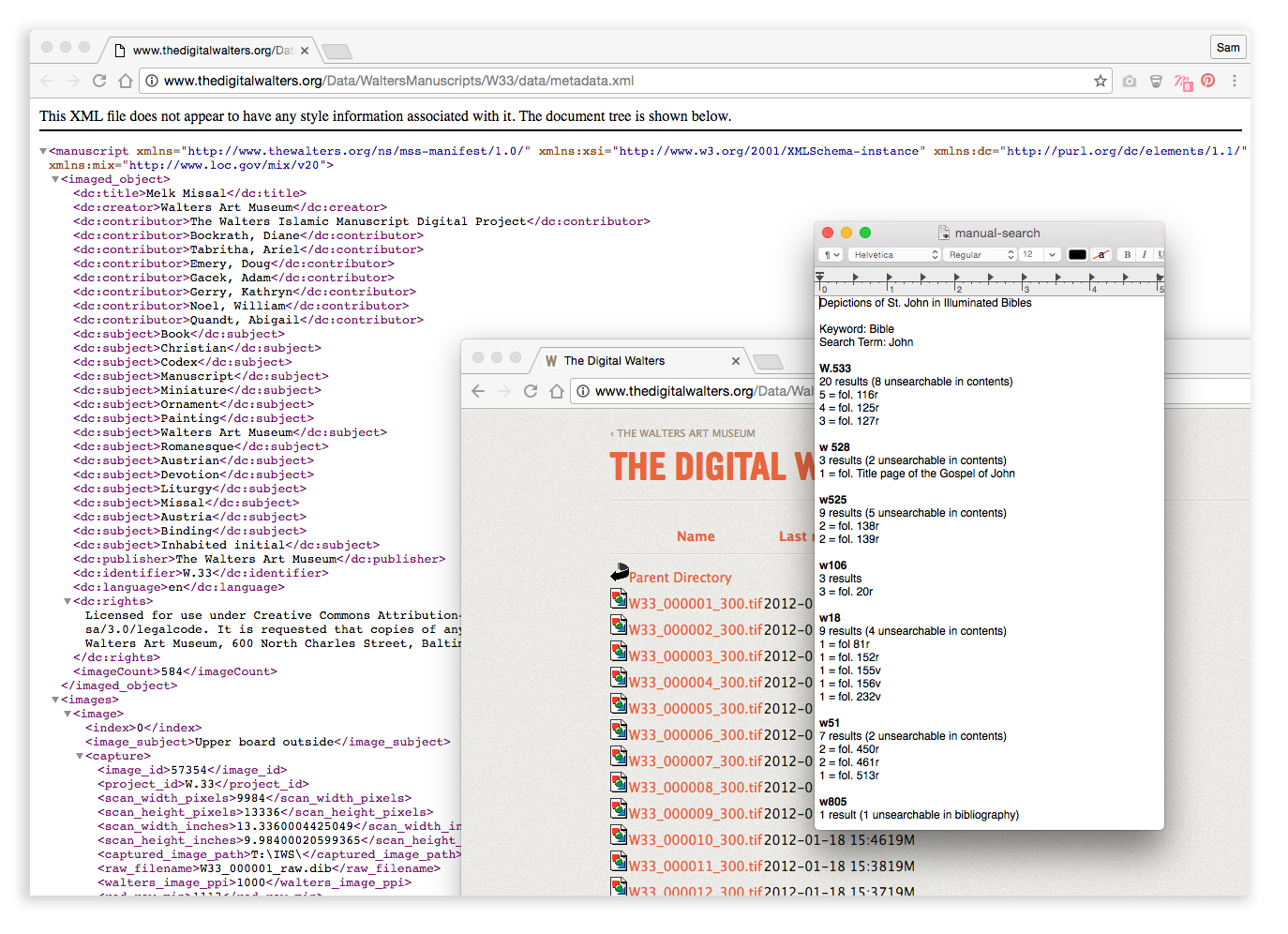
Task: Click the Pinterest extension icon
Action: (1207, 81)
